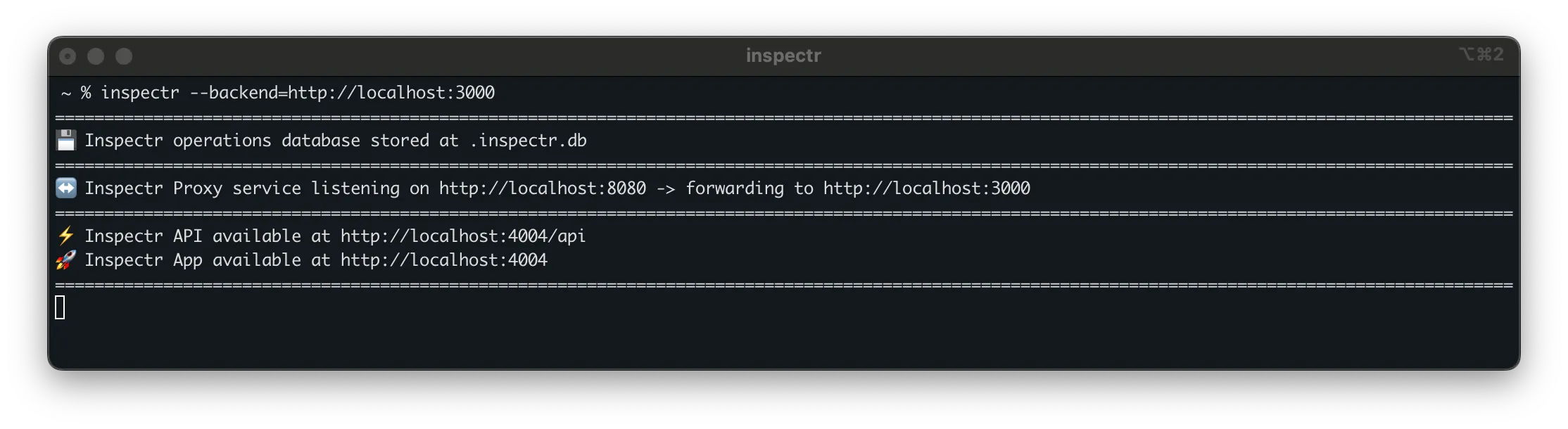Image resolution: width=1568 pixels, height=429 pixels.
Task: Open the Inspectr App link http://localhost:4004
Action: (x=443, y=260)
